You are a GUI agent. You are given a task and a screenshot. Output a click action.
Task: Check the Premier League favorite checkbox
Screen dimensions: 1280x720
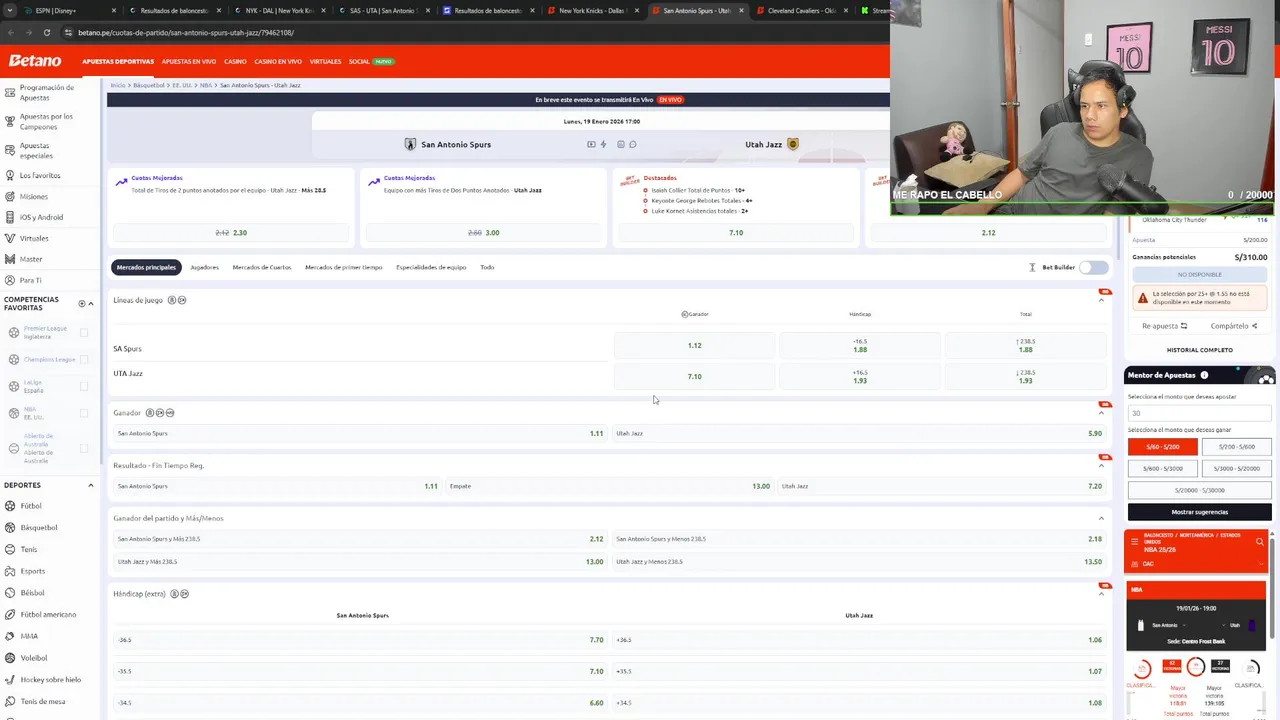[83, 332]
